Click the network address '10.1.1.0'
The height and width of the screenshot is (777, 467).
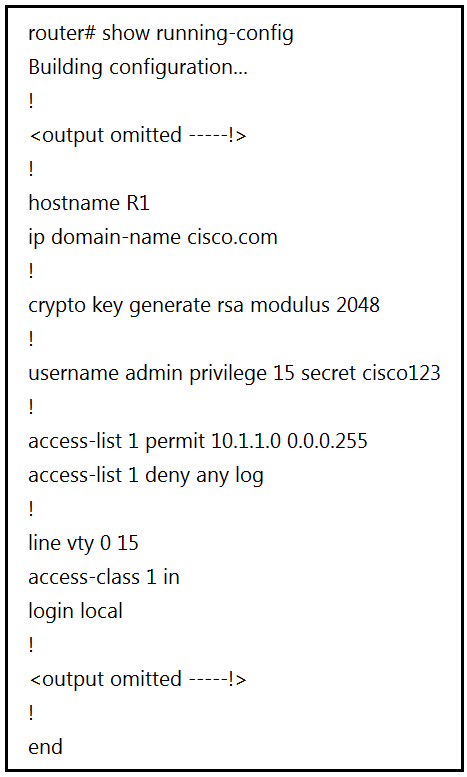pyautogui.click(x=245, y=441)
